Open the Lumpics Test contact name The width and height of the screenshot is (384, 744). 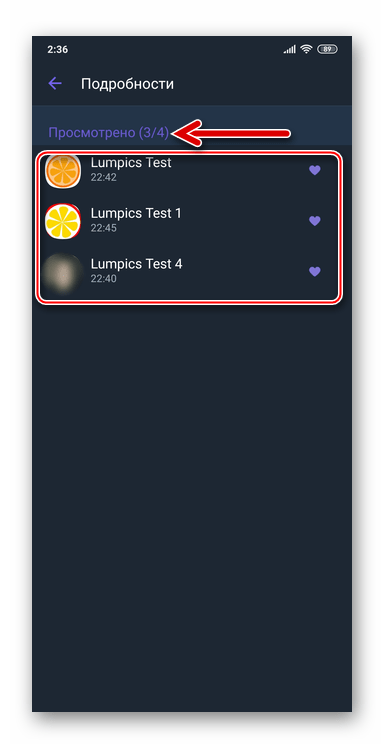tap(131, 163)
